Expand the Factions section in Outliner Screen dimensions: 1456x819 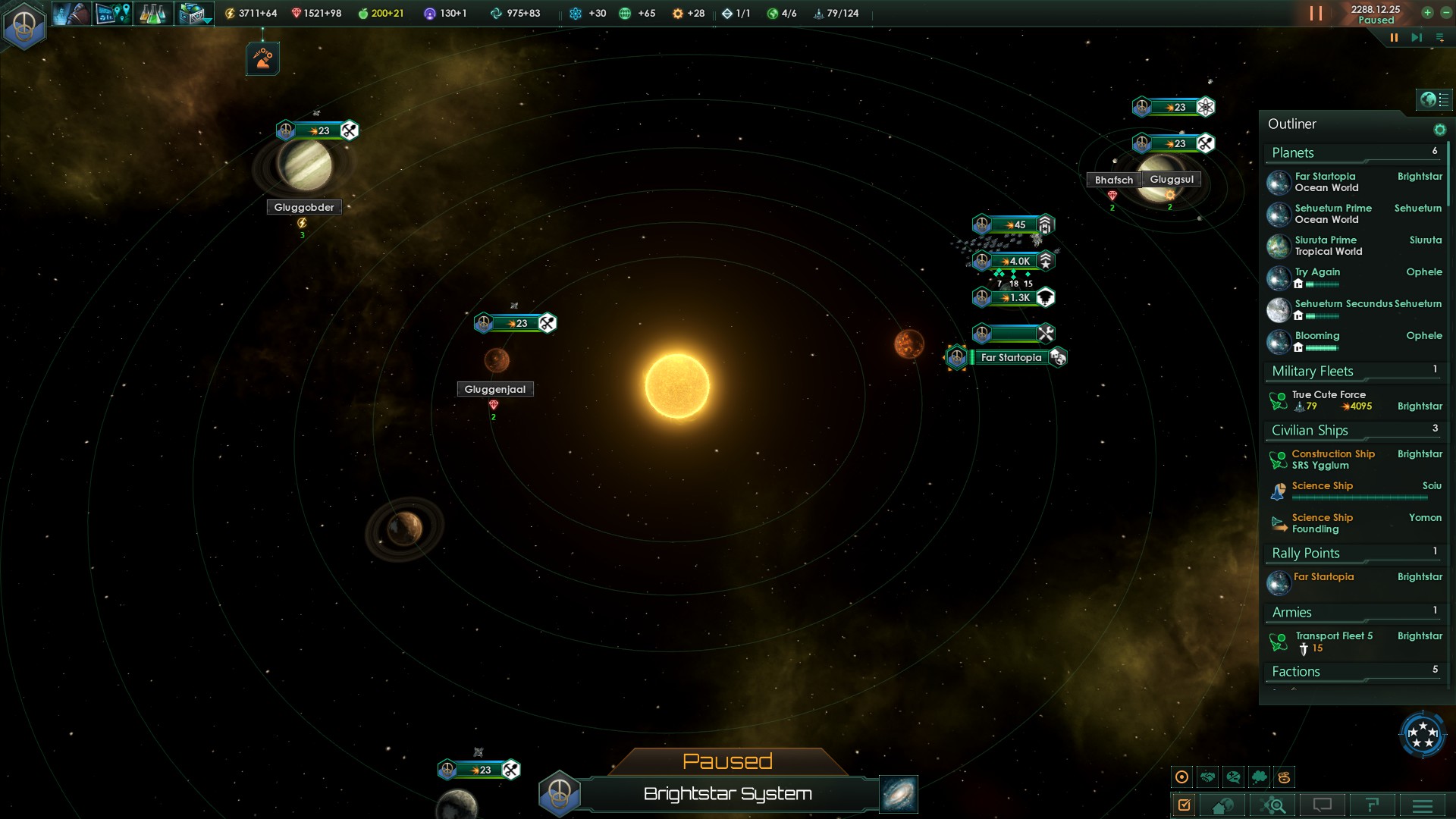(1295, 670)
